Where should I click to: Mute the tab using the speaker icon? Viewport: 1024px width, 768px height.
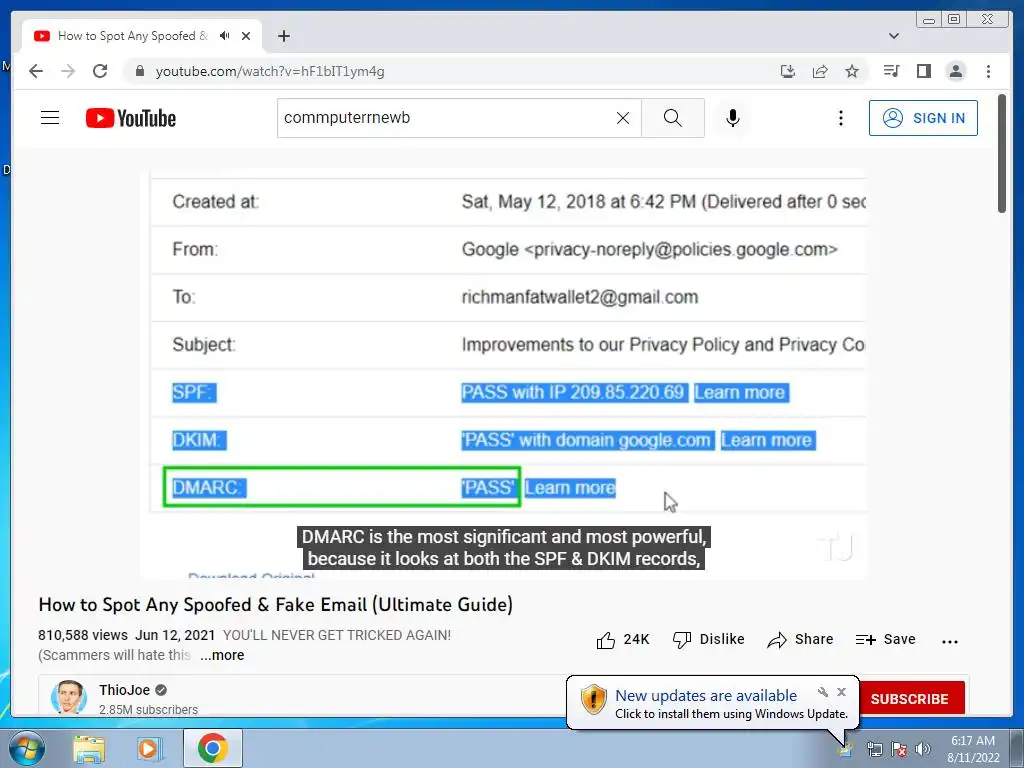click(225, 36)
